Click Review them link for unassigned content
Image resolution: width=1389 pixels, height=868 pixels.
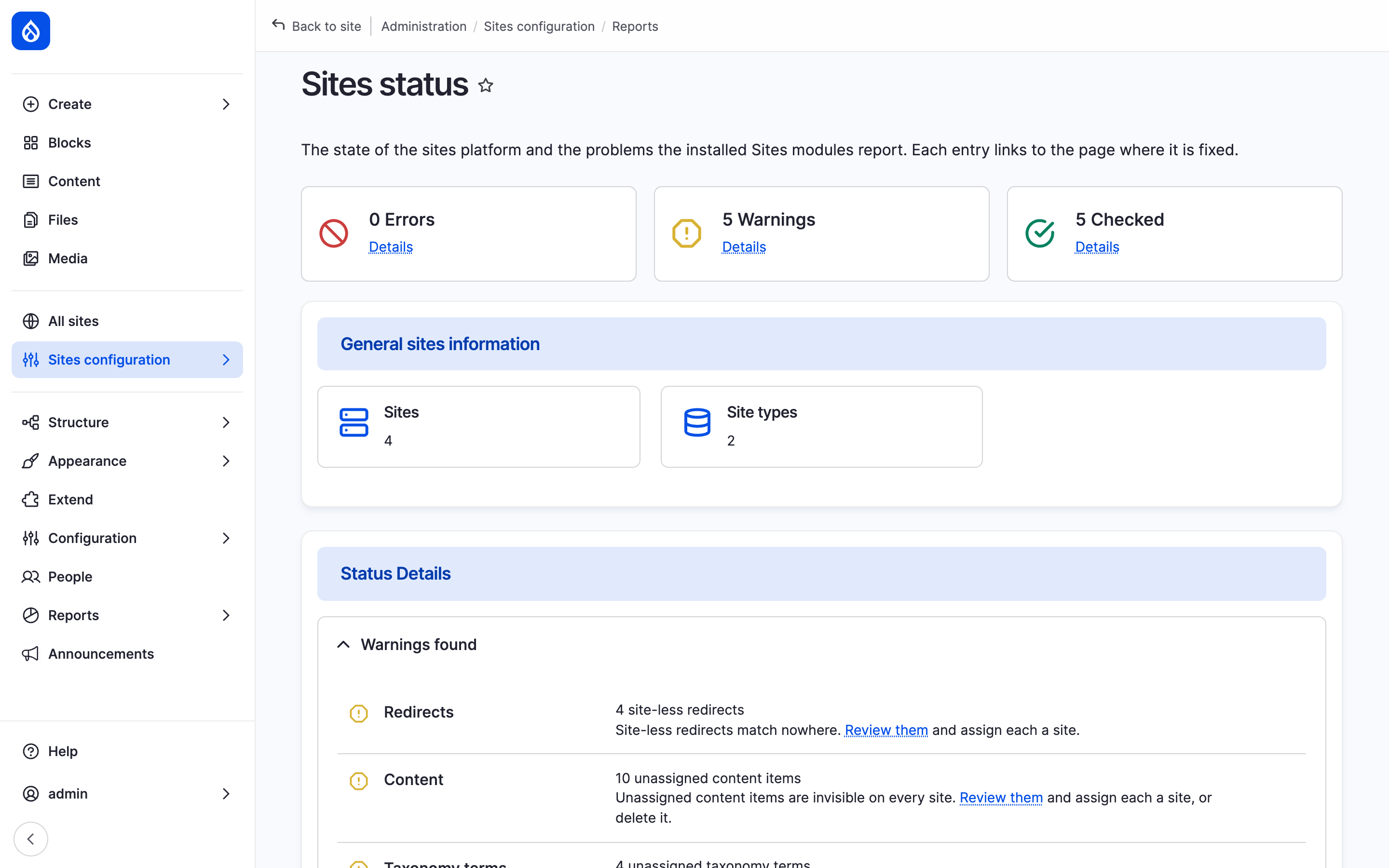tap(1001, 798)
